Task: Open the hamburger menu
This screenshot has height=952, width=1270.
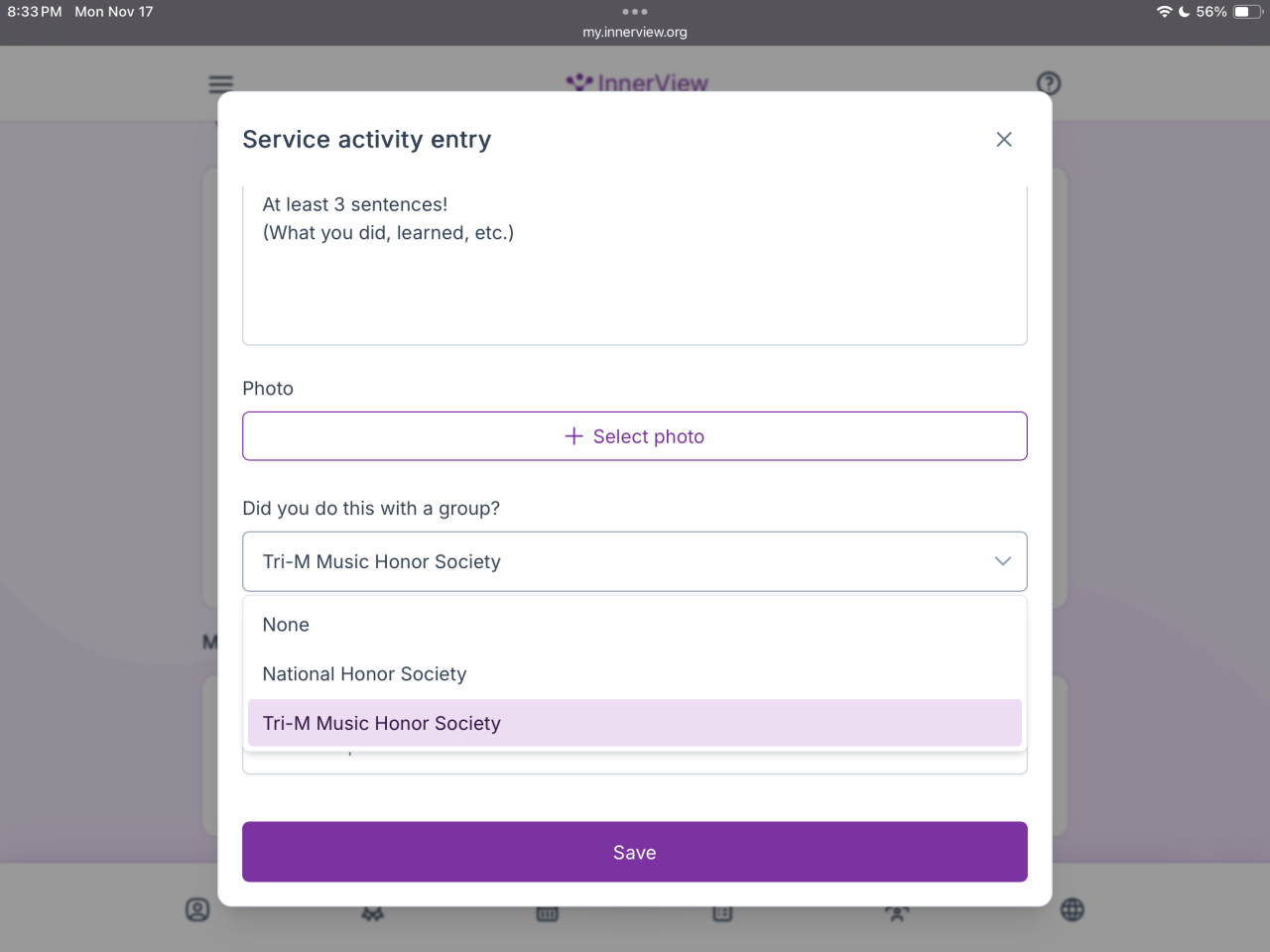Action: pos(220,84)
